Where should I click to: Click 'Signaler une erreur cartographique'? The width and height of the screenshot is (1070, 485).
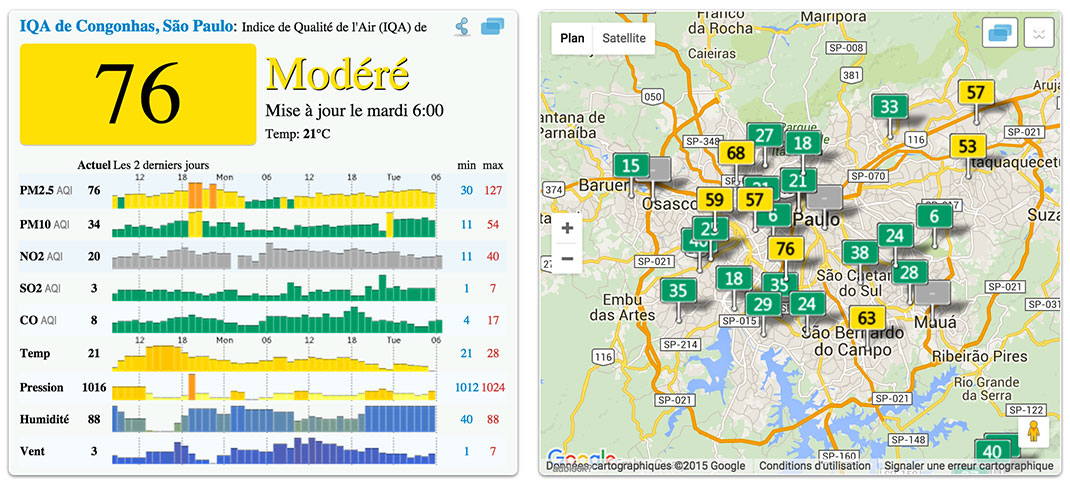[969, 466]
